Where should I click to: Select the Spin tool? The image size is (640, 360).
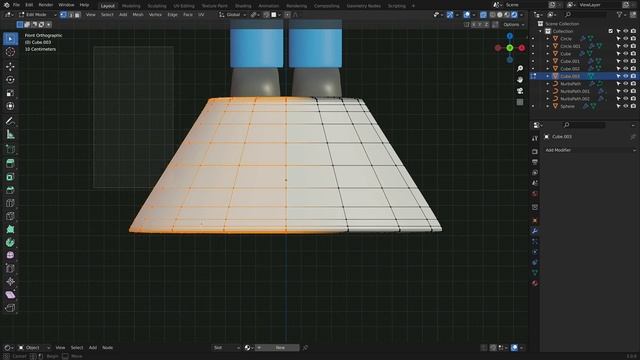[x=10, y=242]
